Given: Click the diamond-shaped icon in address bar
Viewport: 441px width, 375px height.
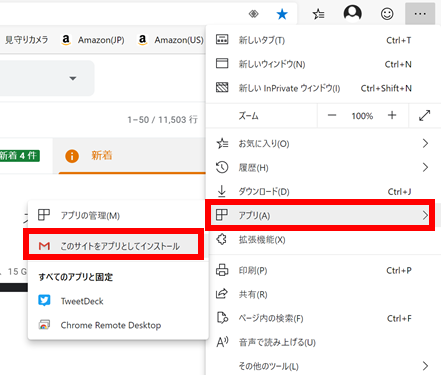Looking at the screenshot, I should coord(254,14).
